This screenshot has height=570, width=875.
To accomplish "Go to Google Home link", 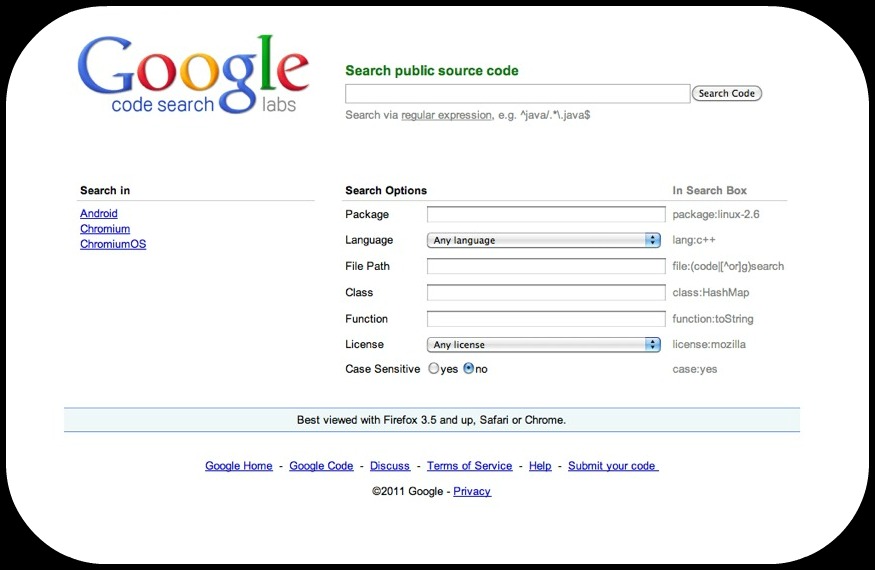I will [239, 466].
